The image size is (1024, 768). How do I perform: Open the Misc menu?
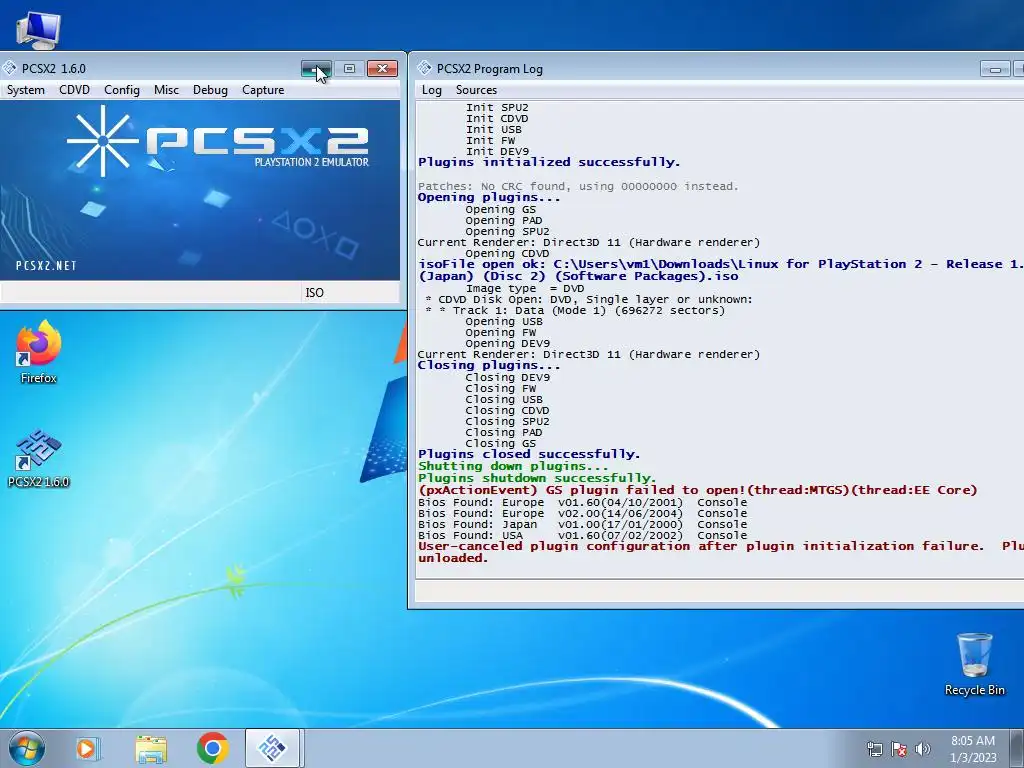click(x=166, y=90)
